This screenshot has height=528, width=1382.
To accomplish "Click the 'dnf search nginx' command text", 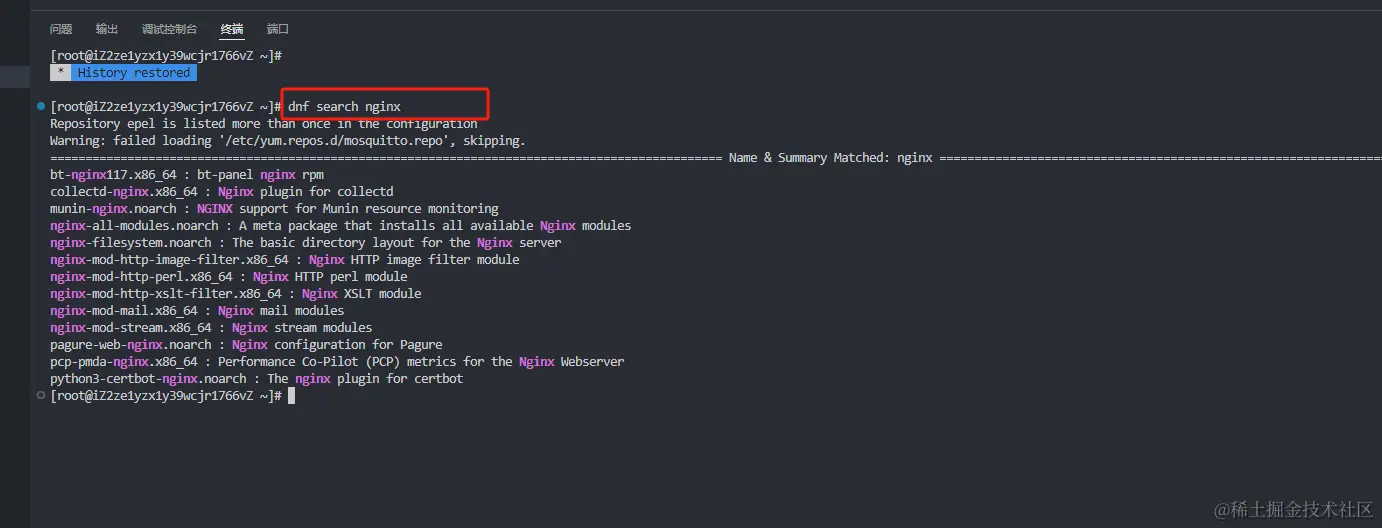I will pos(344,107).
